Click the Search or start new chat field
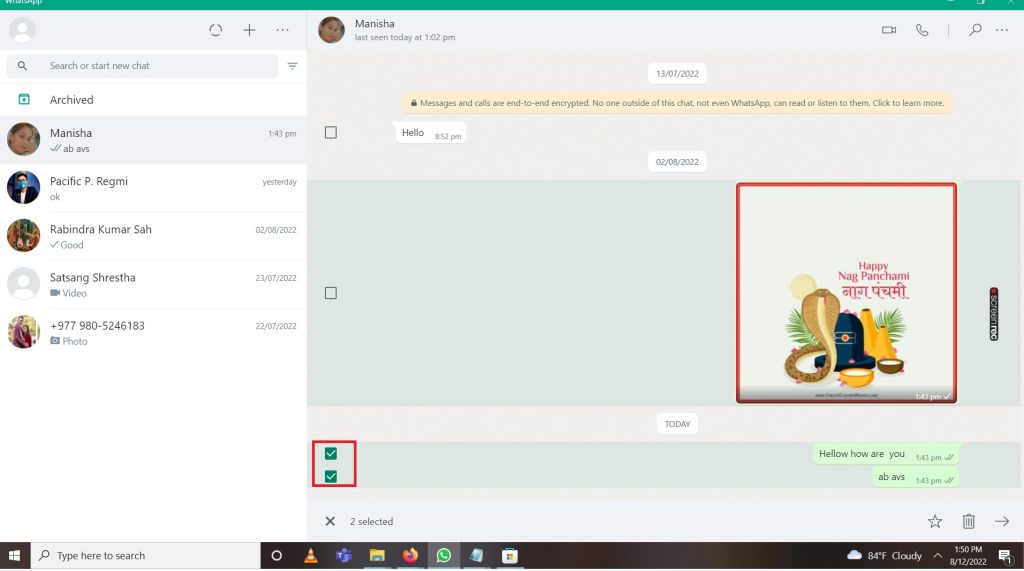Viewport: 1024px width, 571px height. point(142,66)
